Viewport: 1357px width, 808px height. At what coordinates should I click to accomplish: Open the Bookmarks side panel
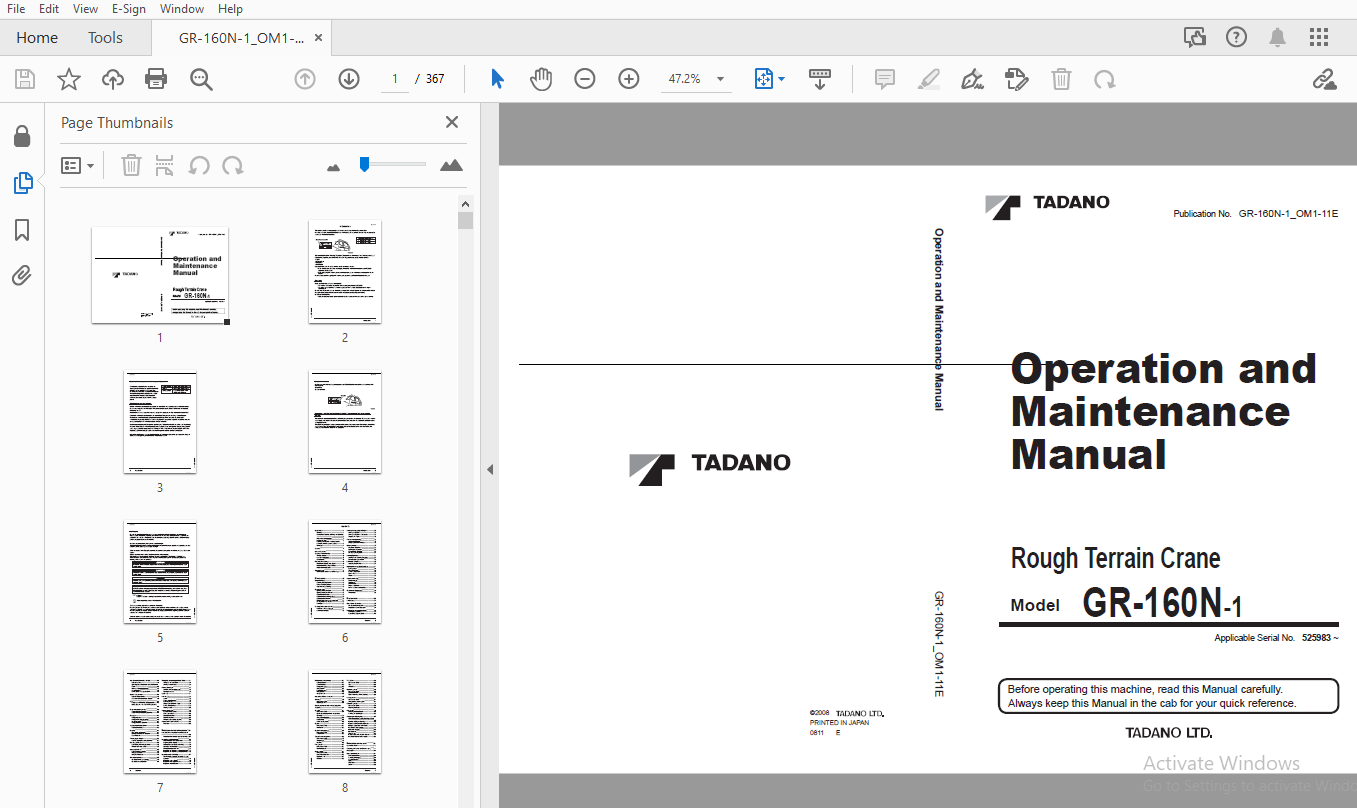[22, 231]
